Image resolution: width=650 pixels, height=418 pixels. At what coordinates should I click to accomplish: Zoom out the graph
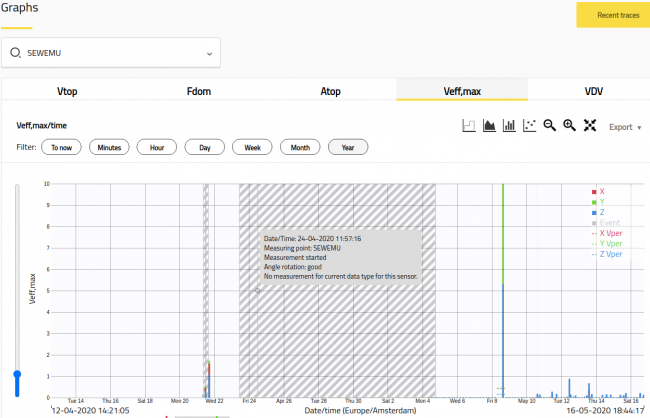point(550,126)
